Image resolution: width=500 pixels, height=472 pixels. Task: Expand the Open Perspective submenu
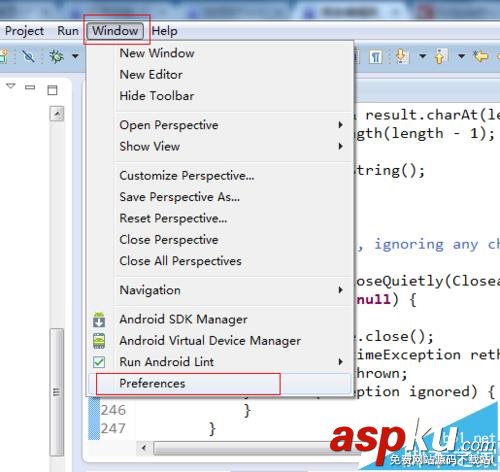coord(219,125)
